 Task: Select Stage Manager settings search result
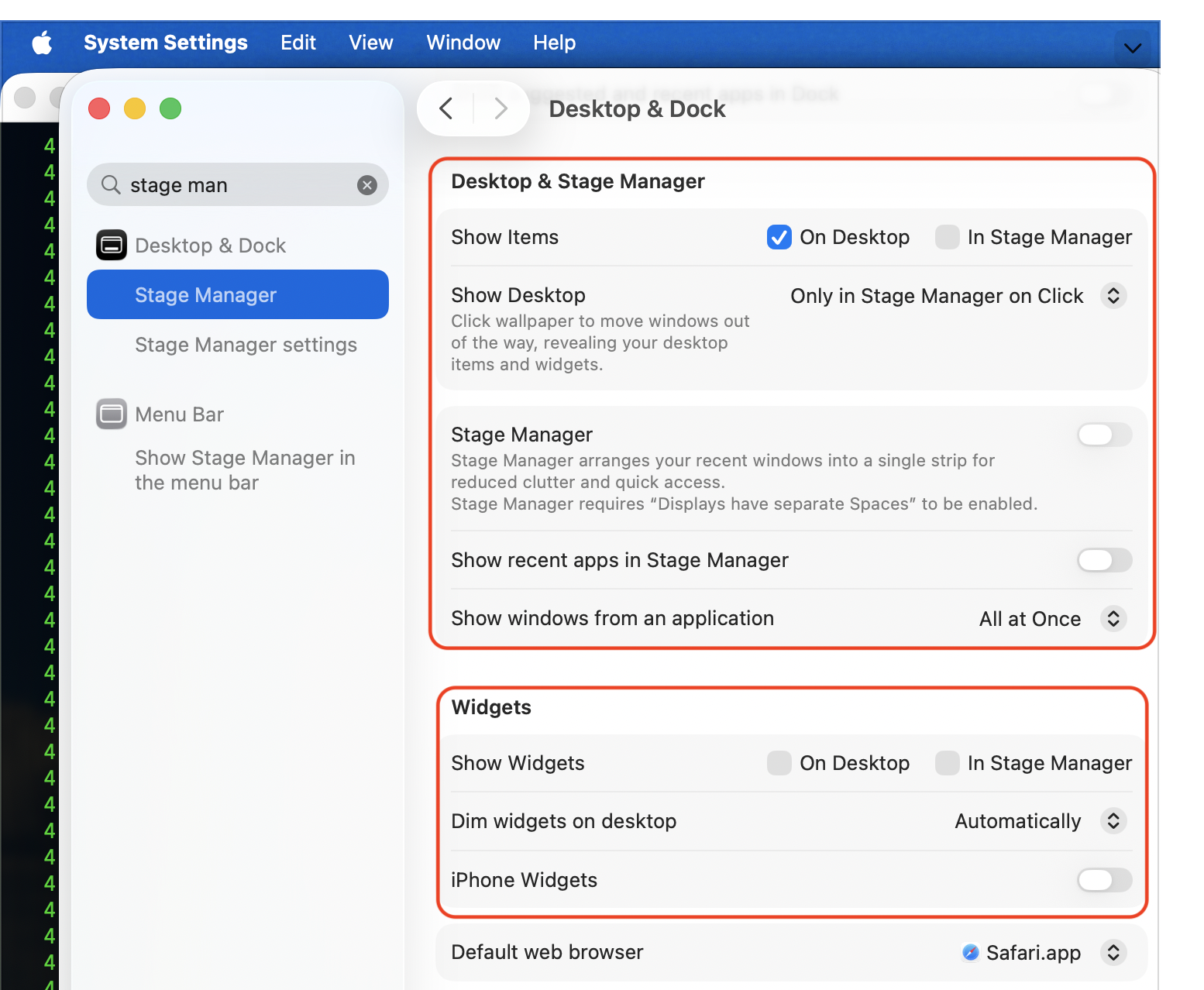(x=246, y=345)
